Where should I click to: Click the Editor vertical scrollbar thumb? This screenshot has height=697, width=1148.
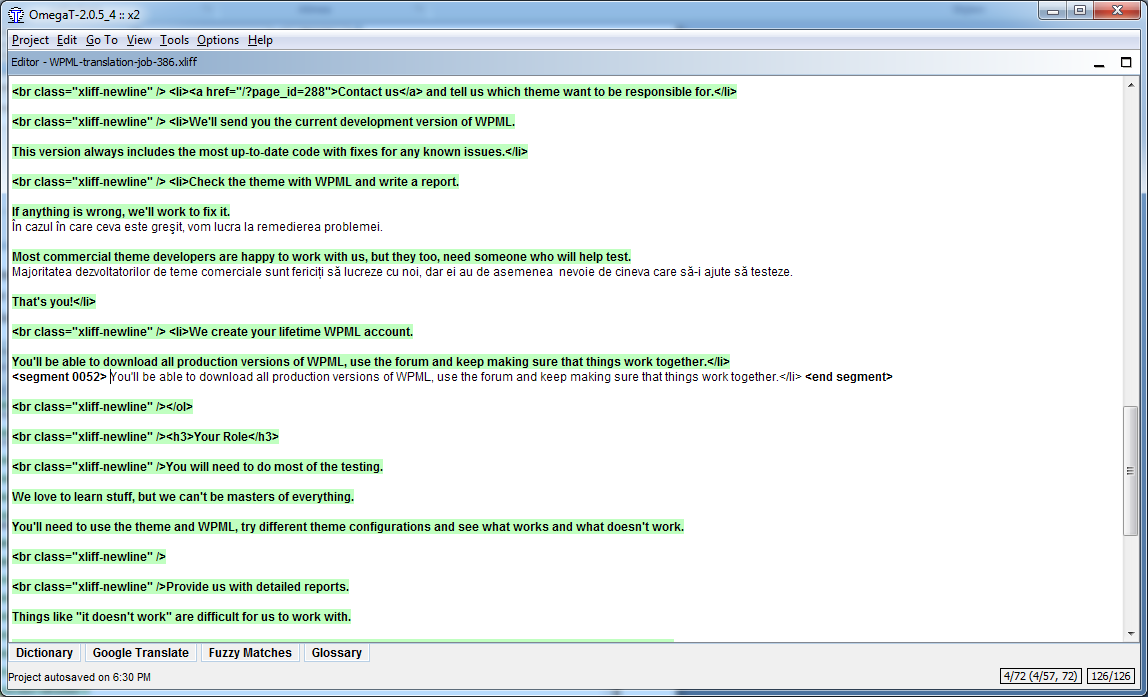click(1131, 471)
